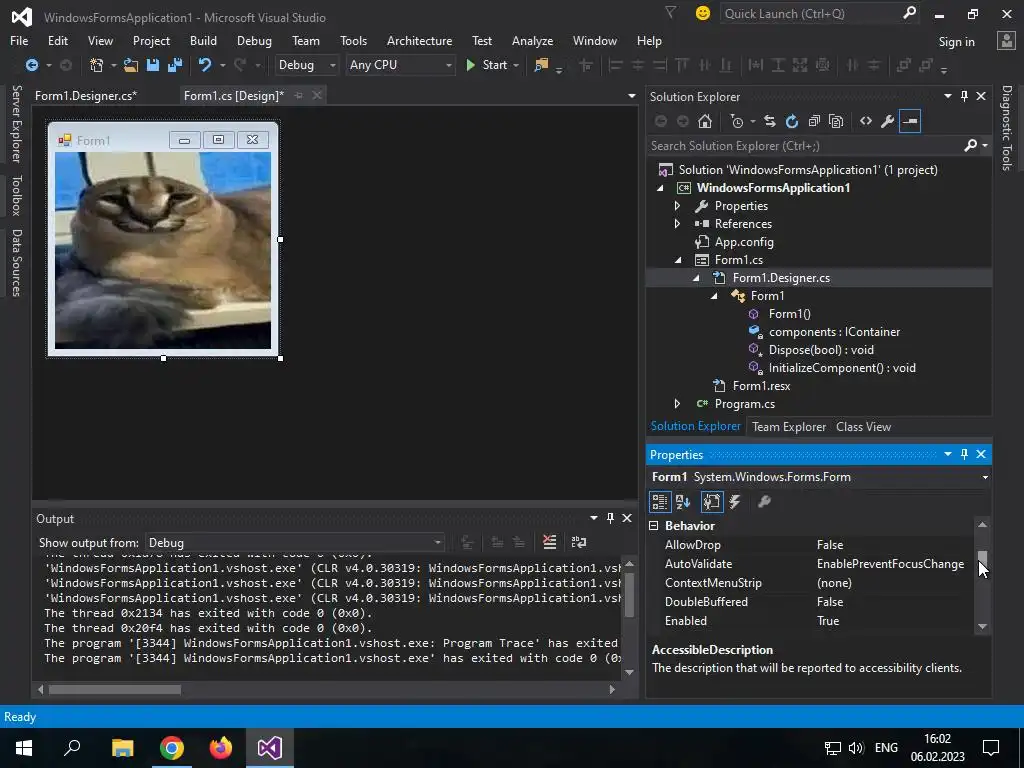The height and width of the screenshot is (768, 1024).
Task: Switch to Class View tab
Action: coord(863,426)
